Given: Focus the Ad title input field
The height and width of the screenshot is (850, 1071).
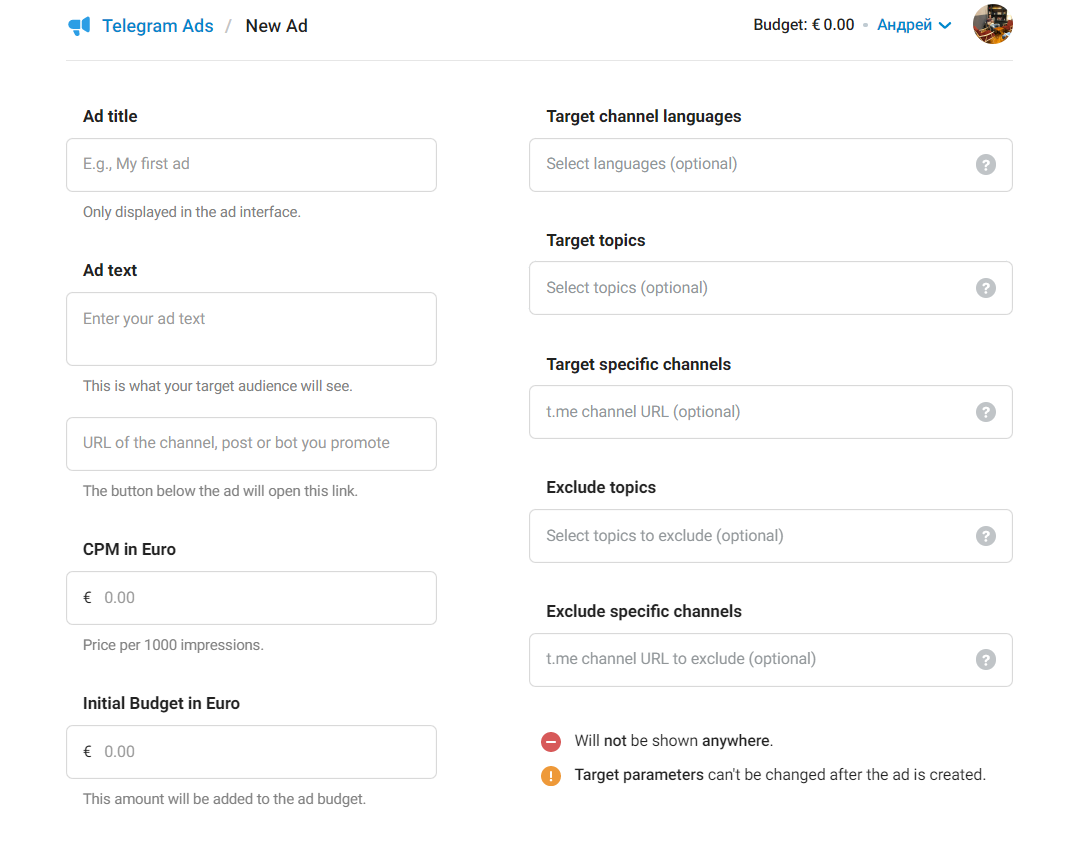Looking at the screenshot, I should [x=251, y=165].
